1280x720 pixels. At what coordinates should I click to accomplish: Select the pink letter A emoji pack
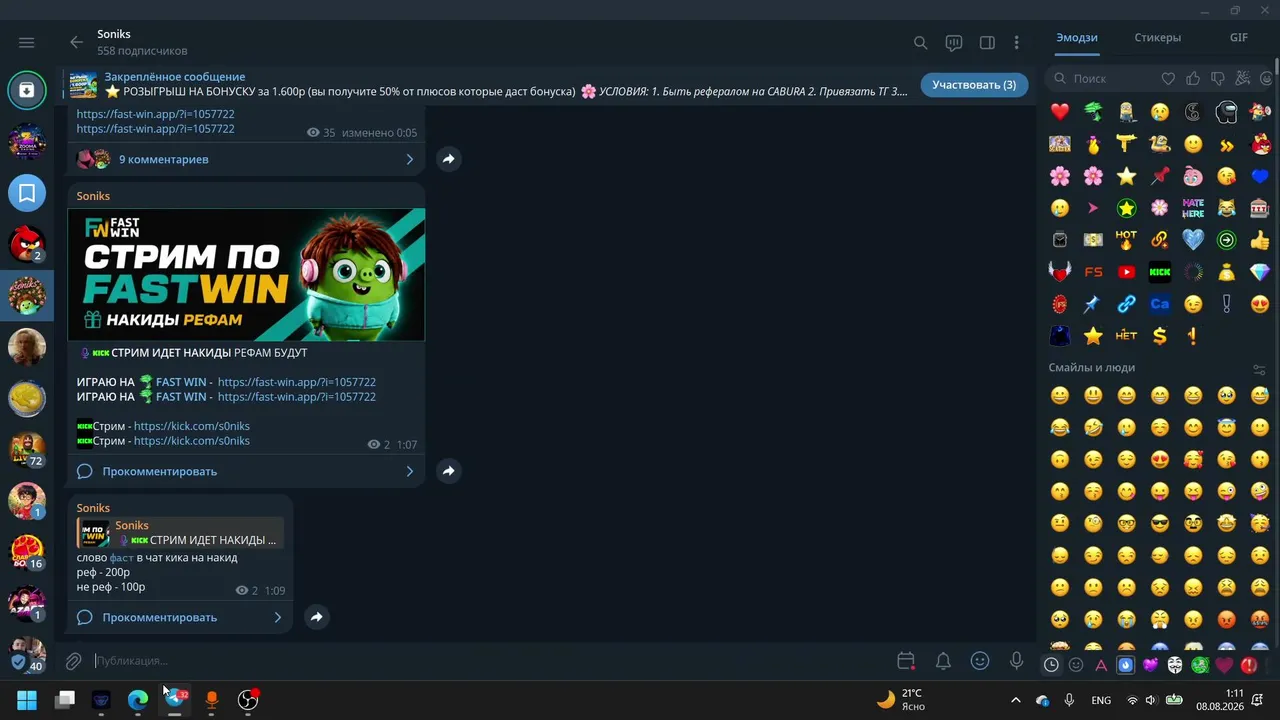1101,665
